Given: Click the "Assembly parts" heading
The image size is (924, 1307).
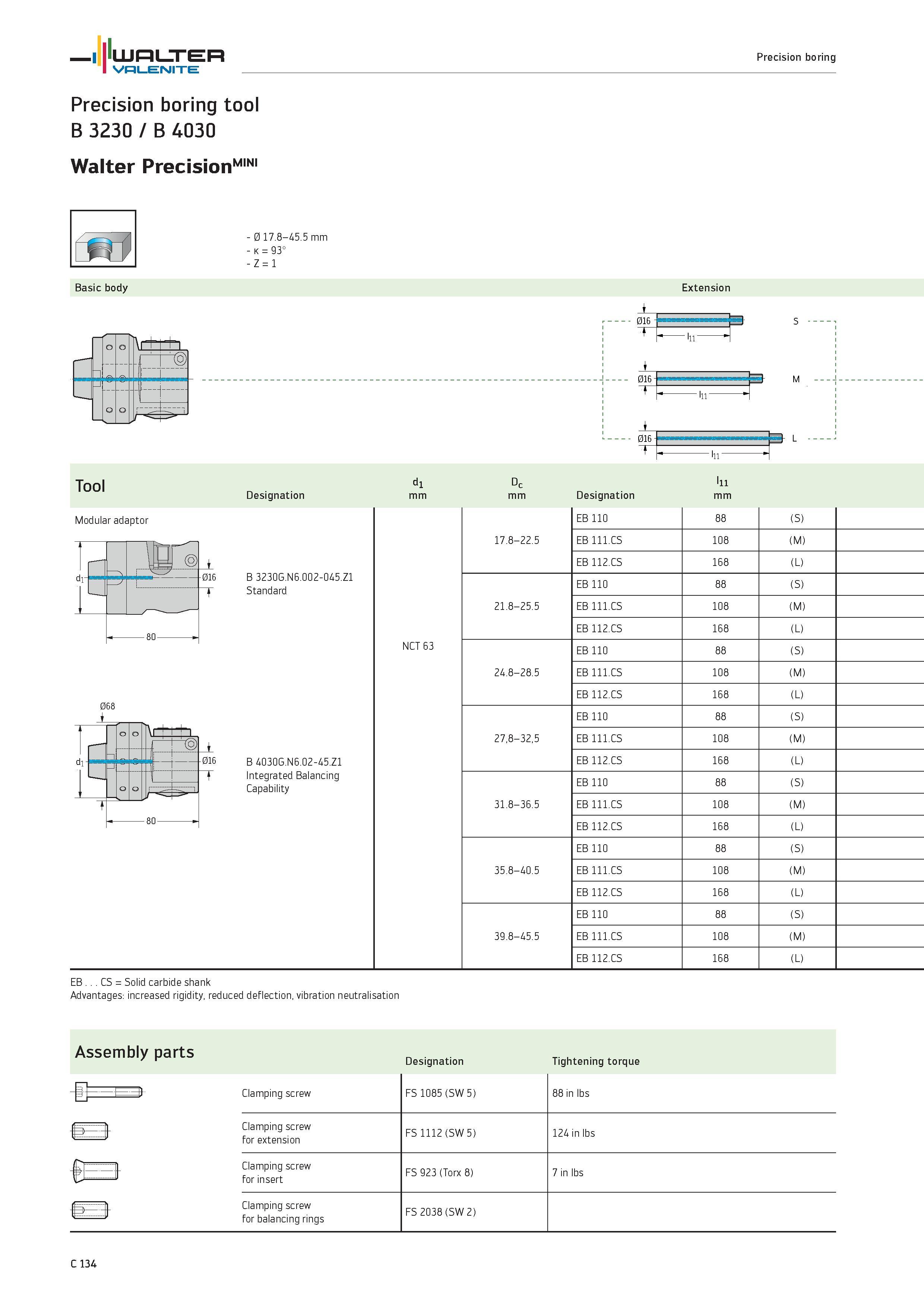Looking at the screenshot, I should click(135, 1052).
